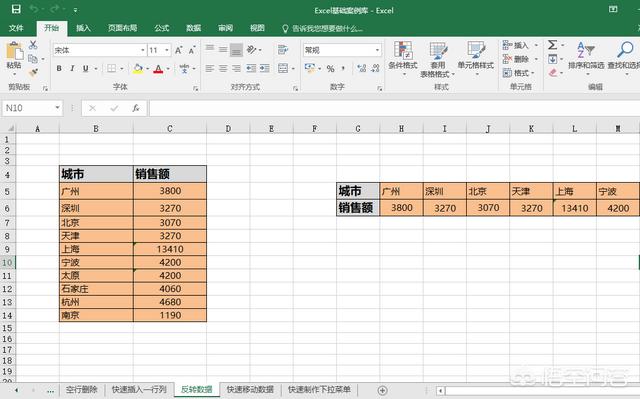Click the red font color swatch

pos(158,69)
